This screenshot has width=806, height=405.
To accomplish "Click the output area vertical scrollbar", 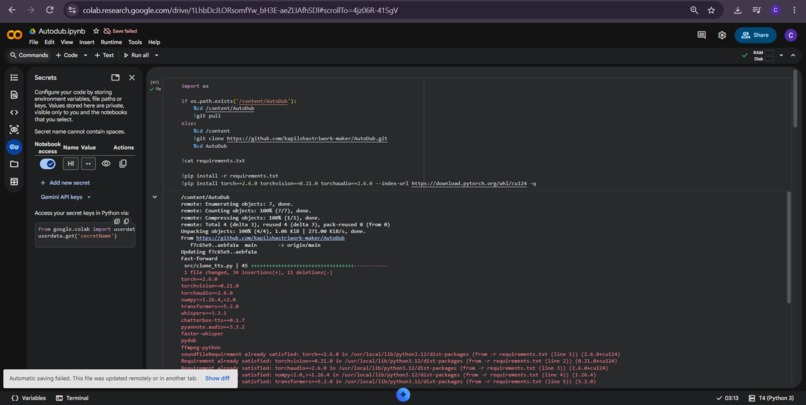I will (788, 247).
